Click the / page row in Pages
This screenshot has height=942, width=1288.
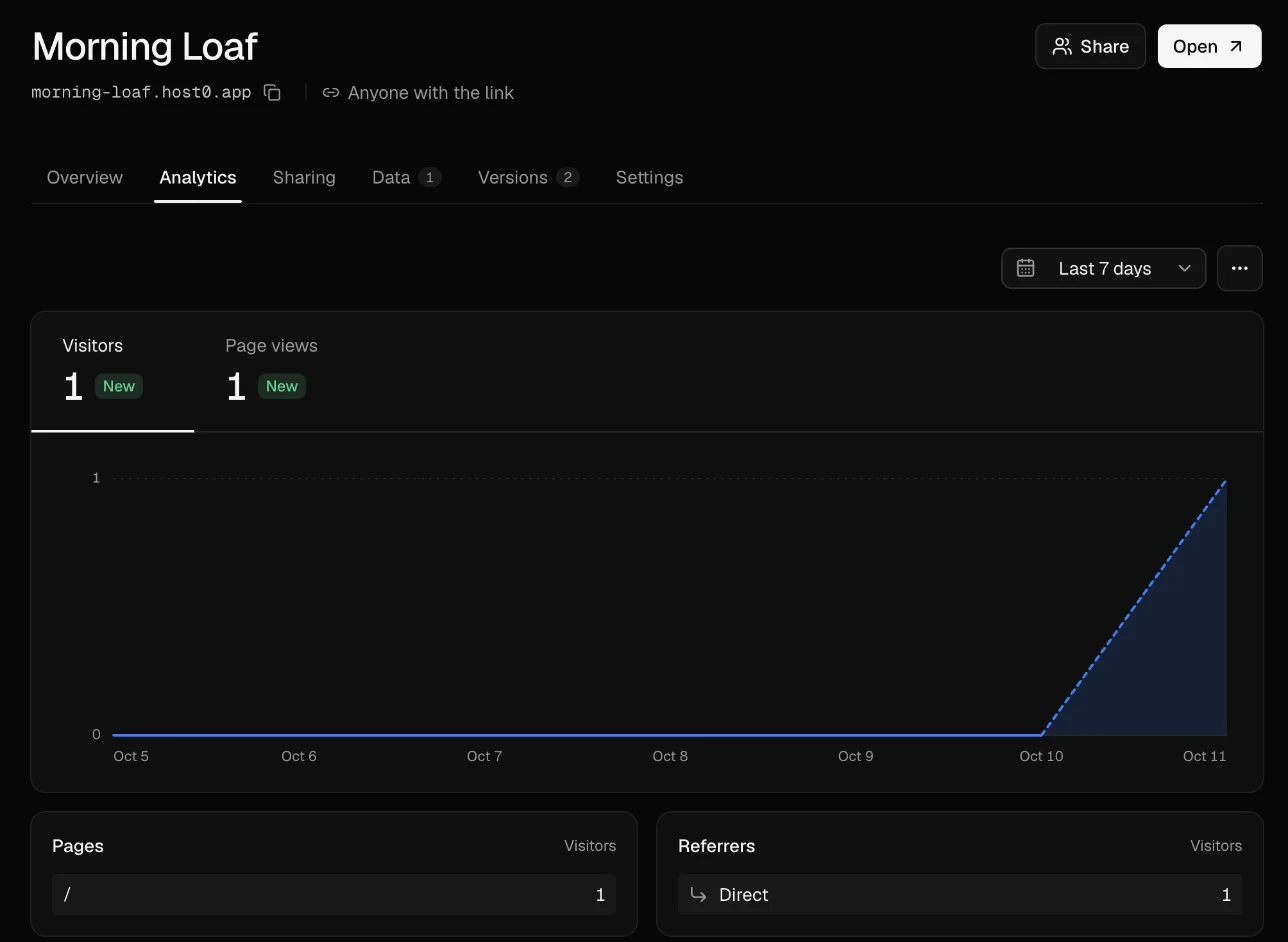tap(334, 895)
